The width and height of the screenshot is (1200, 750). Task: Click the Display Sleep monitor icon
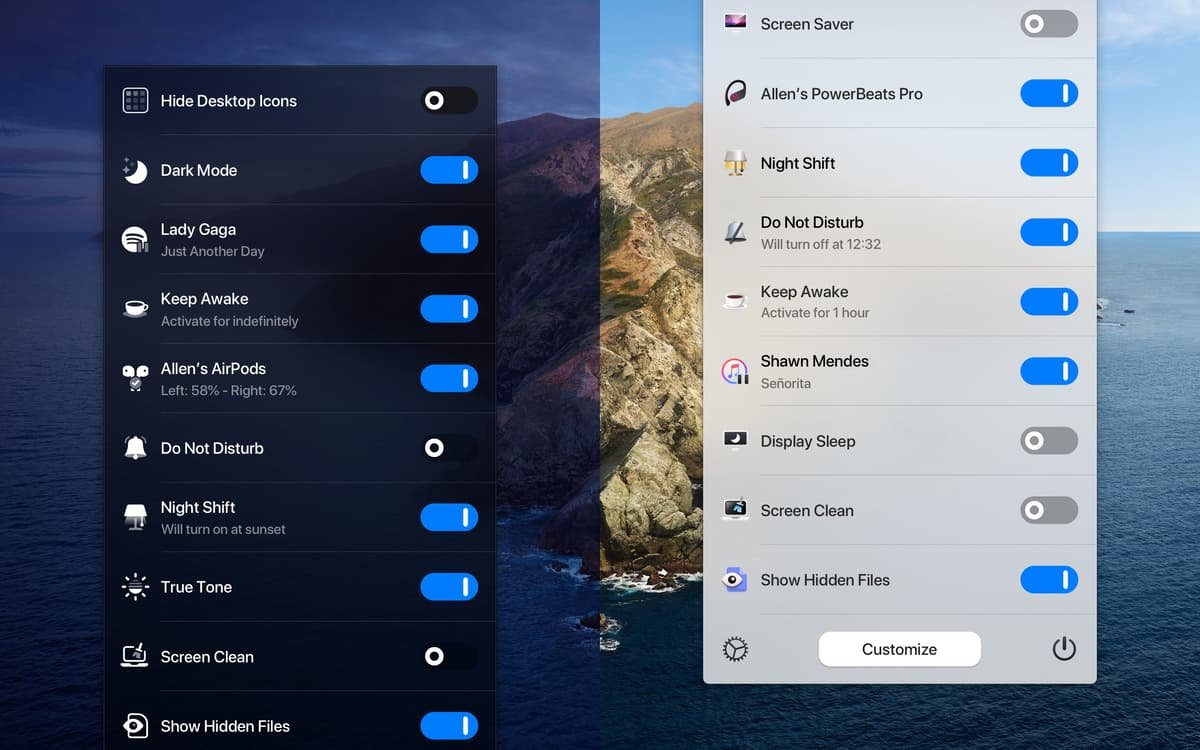point(735,440)
